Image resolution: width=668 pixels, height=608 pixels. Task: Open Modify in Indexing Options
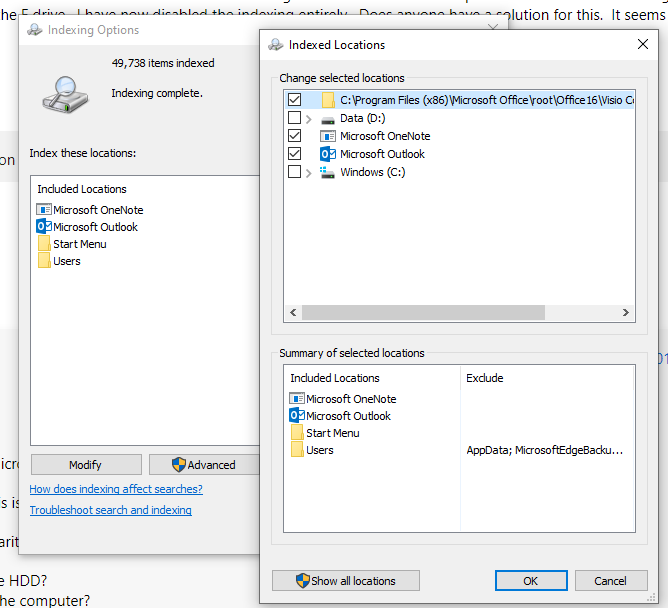(x=86, y=464)
